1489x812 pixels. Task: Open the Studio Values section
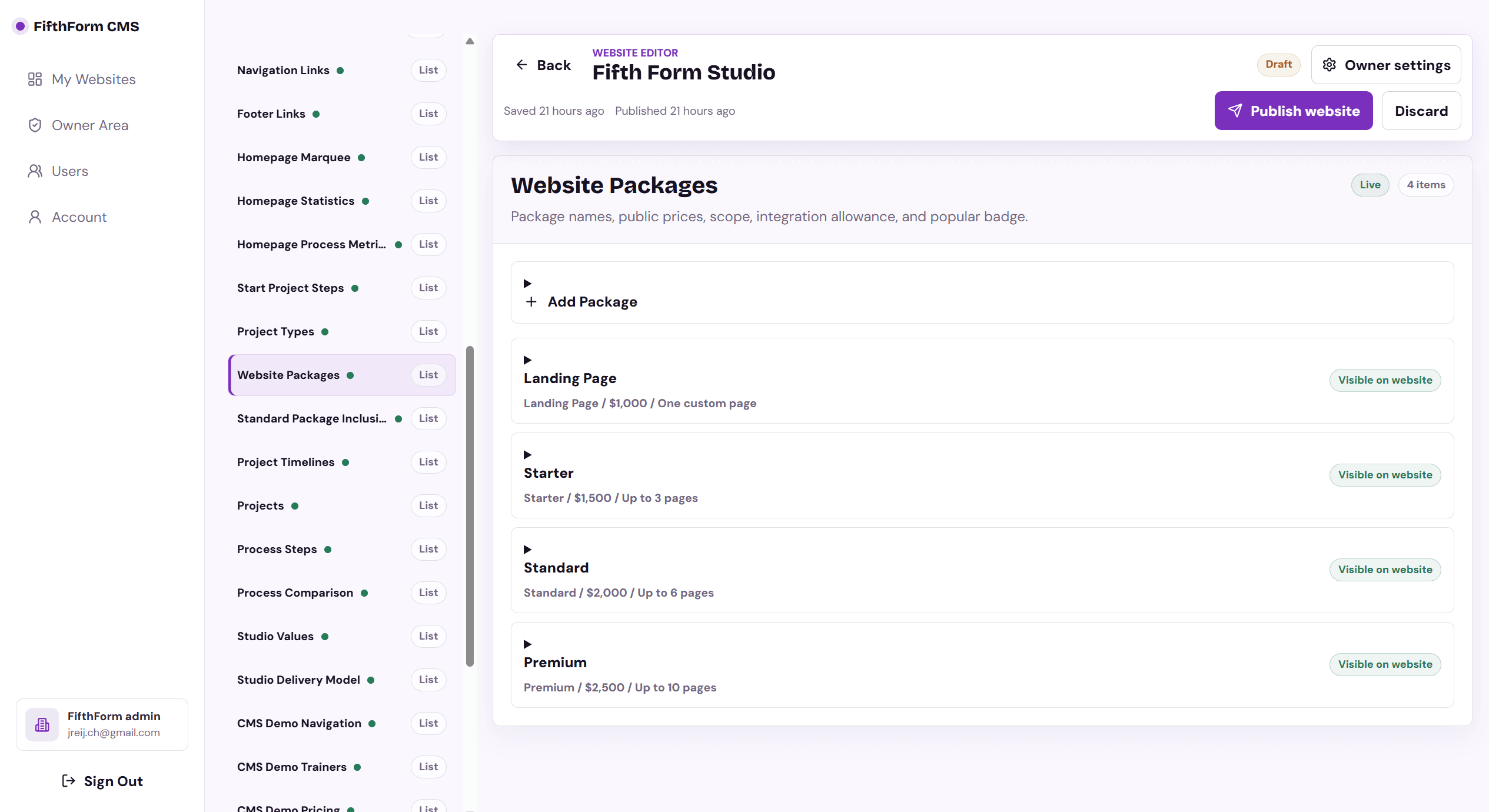[342, 636]
